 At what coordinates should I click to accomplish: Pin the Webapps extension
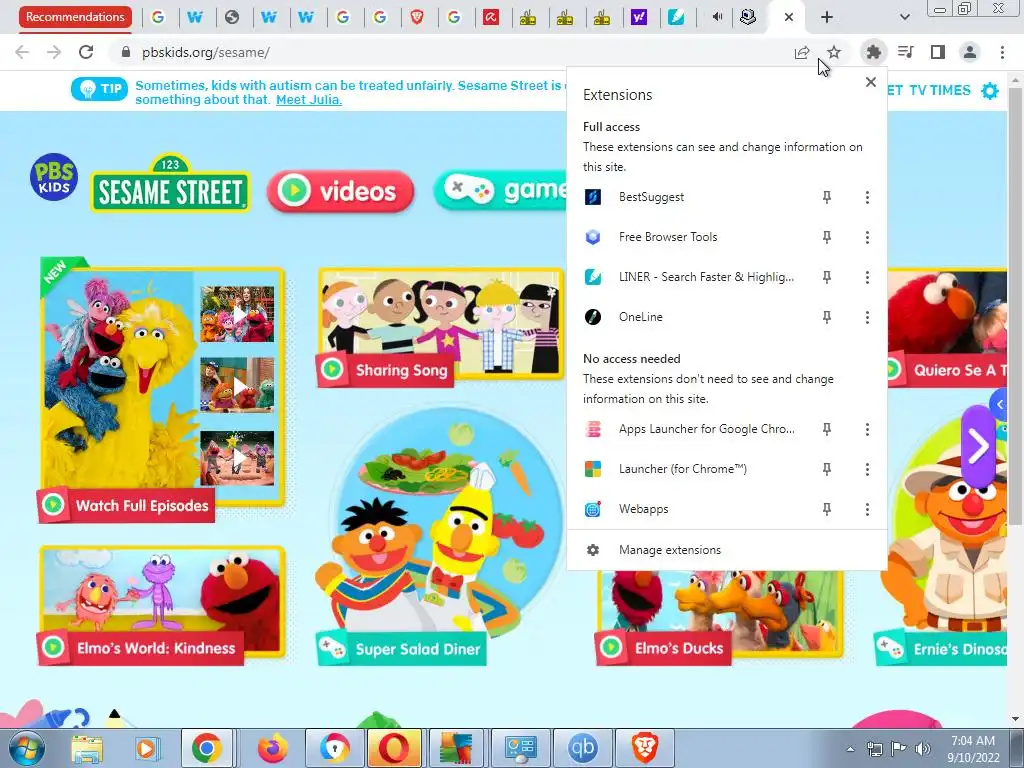click(x=827, y=509)
